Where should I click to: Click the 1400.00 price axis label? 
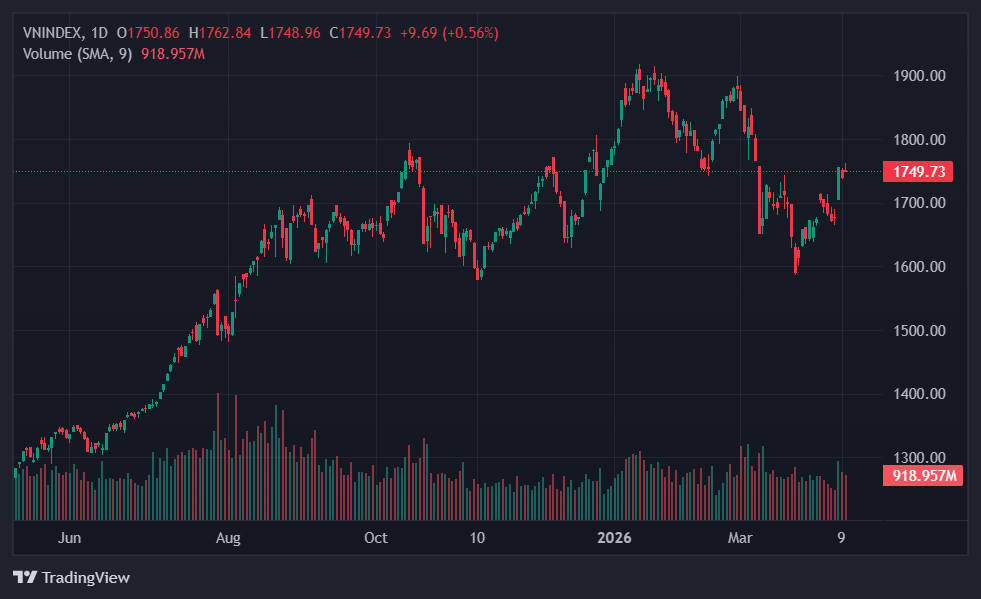917,394
